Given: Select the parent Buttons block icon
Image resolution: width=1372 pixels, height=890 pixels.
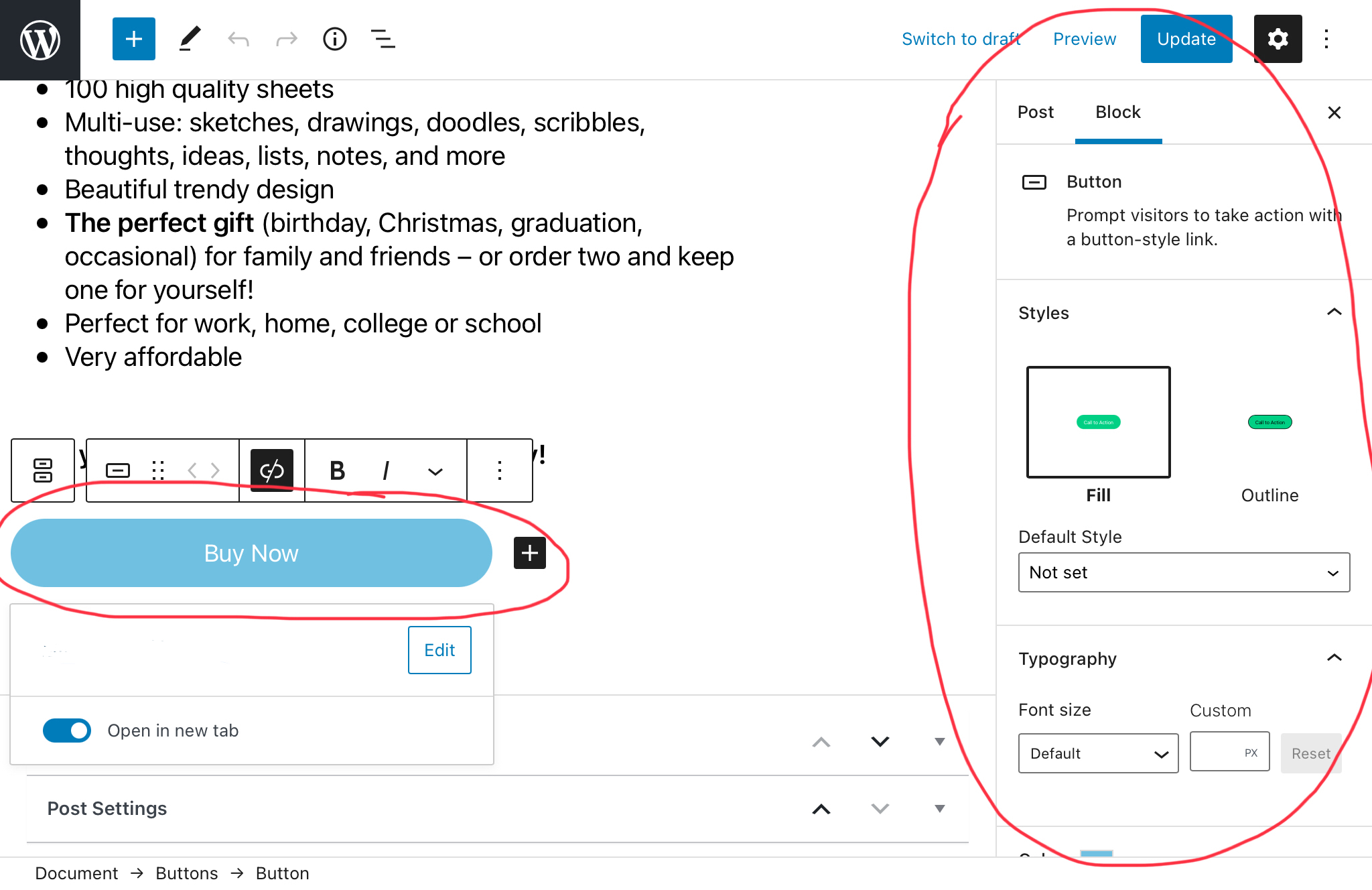Looking at the screenshot, I should tap(43, 470).
